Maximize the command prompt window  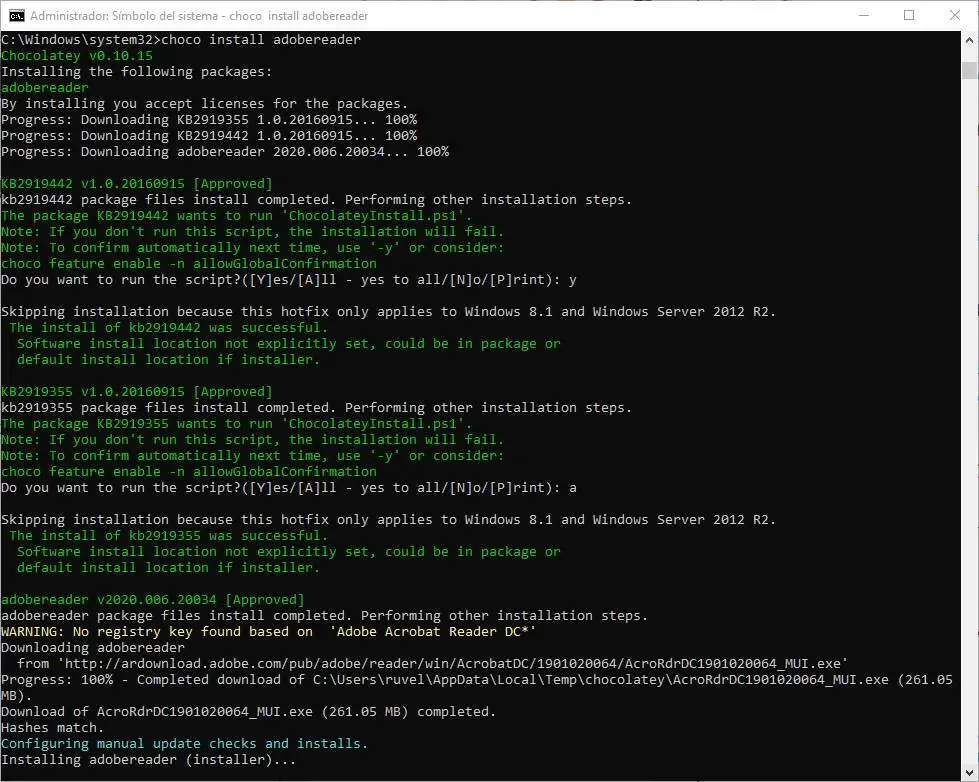(909, 16)
